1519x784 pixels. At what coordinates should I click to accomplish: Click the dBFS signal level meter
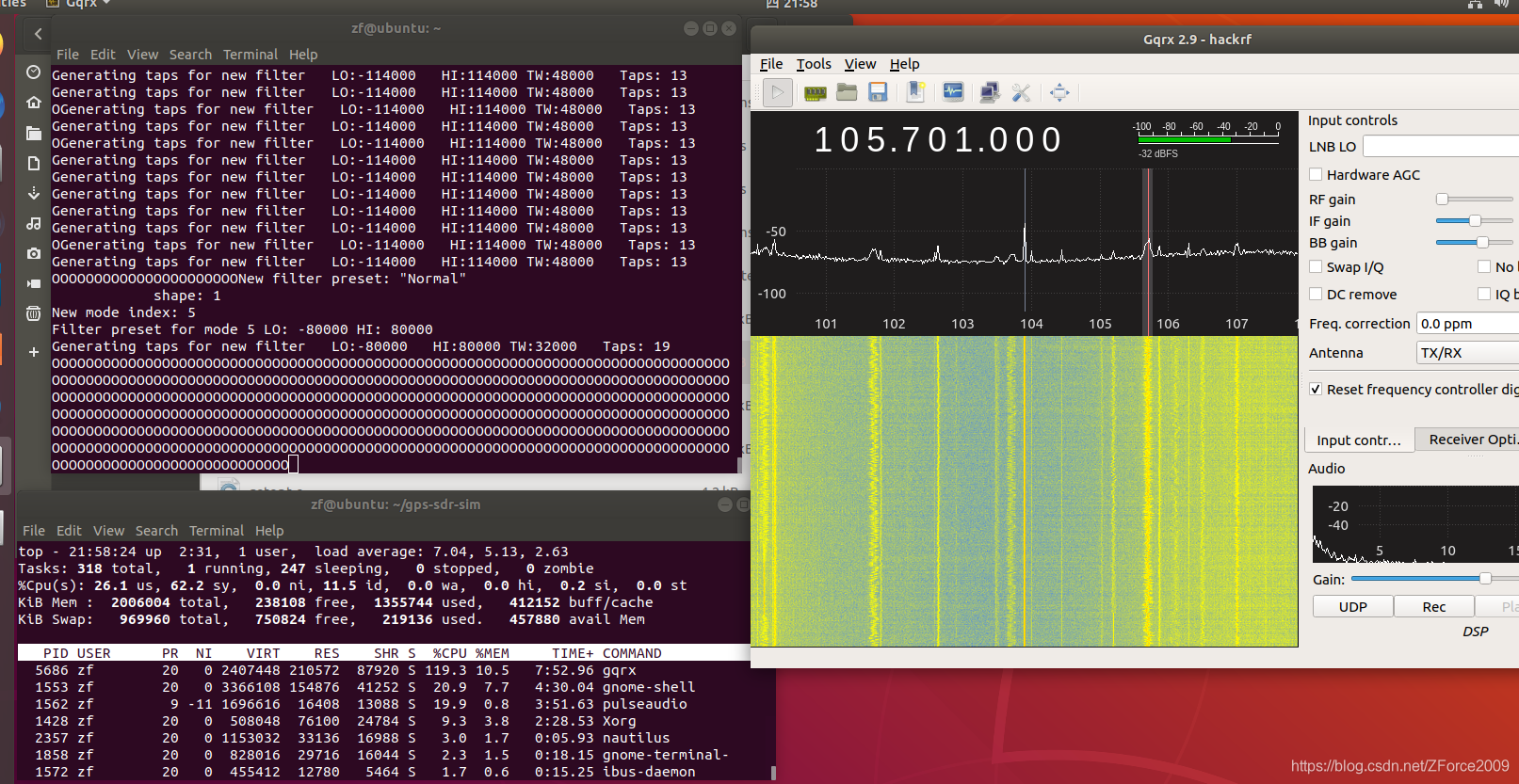1208,138
